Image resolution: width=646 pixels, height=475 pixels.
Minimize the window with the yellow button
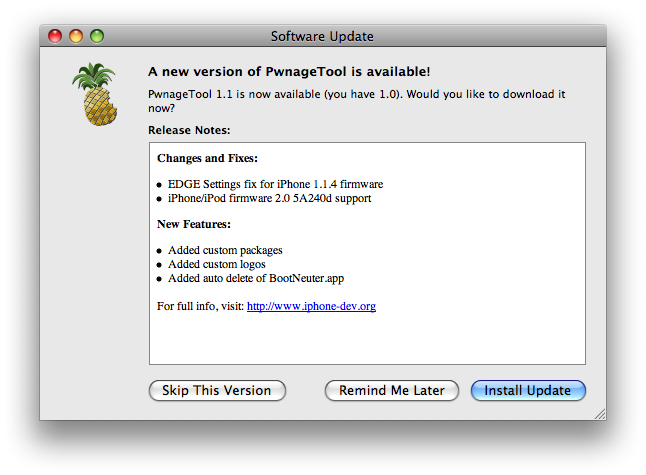(x=76, y=37)
